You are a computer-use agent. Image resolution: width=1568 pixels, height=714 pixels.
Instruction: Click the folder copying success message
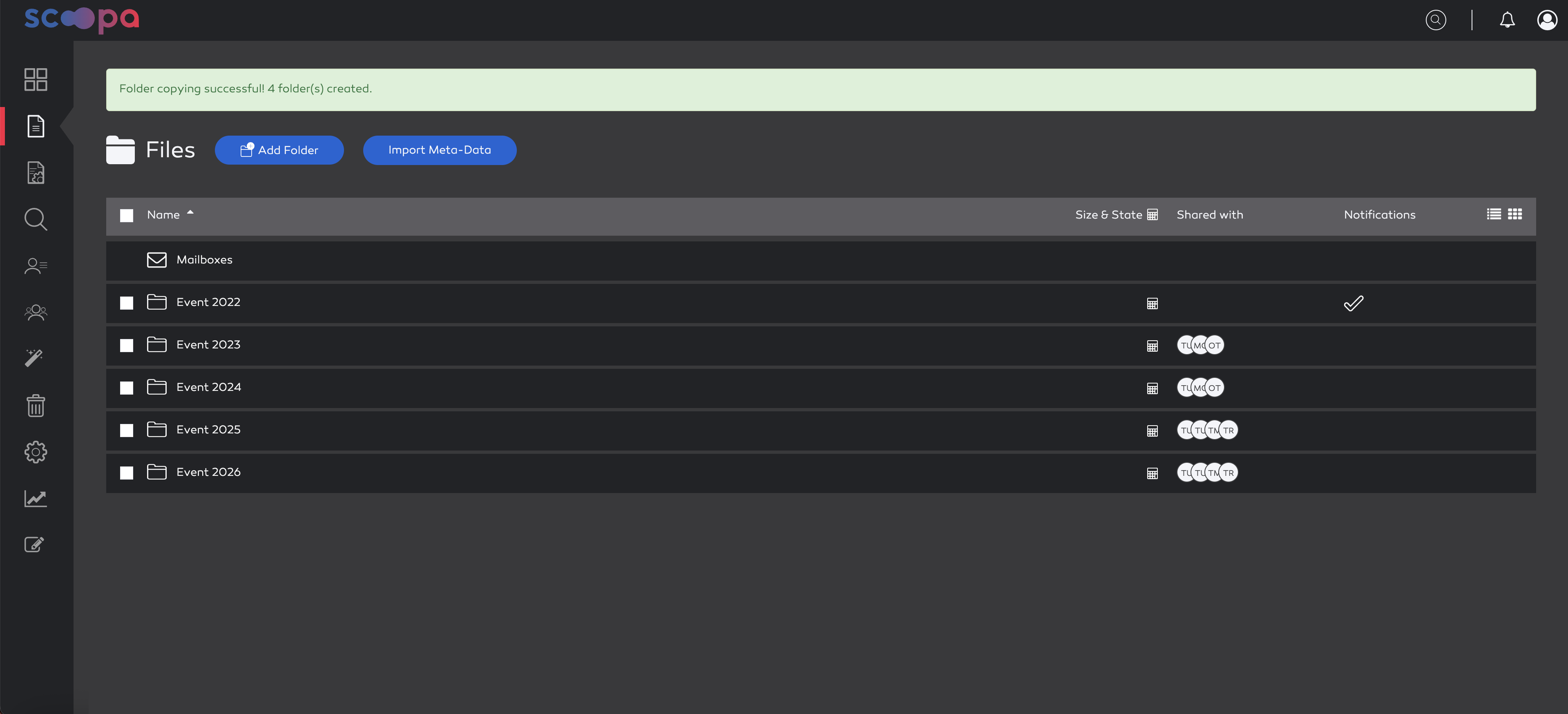click(820, 89)
